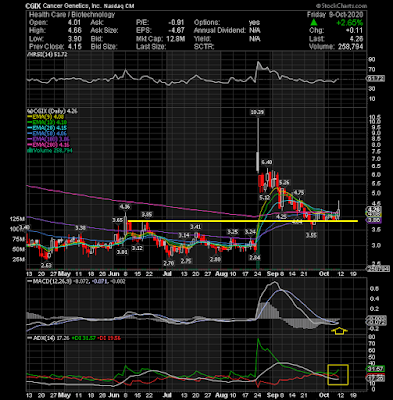Click the Options value yes
The image size is (393, 400).
pos(255,22)
